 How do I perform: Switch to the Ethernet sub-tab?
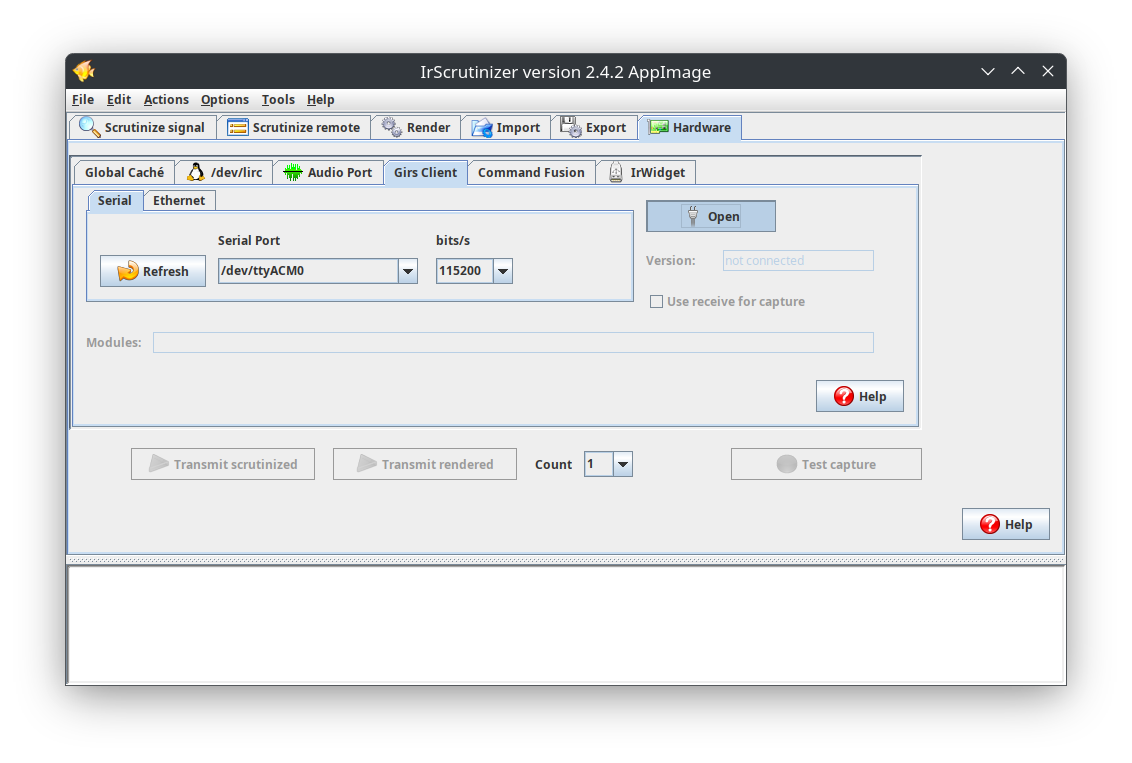179,200
